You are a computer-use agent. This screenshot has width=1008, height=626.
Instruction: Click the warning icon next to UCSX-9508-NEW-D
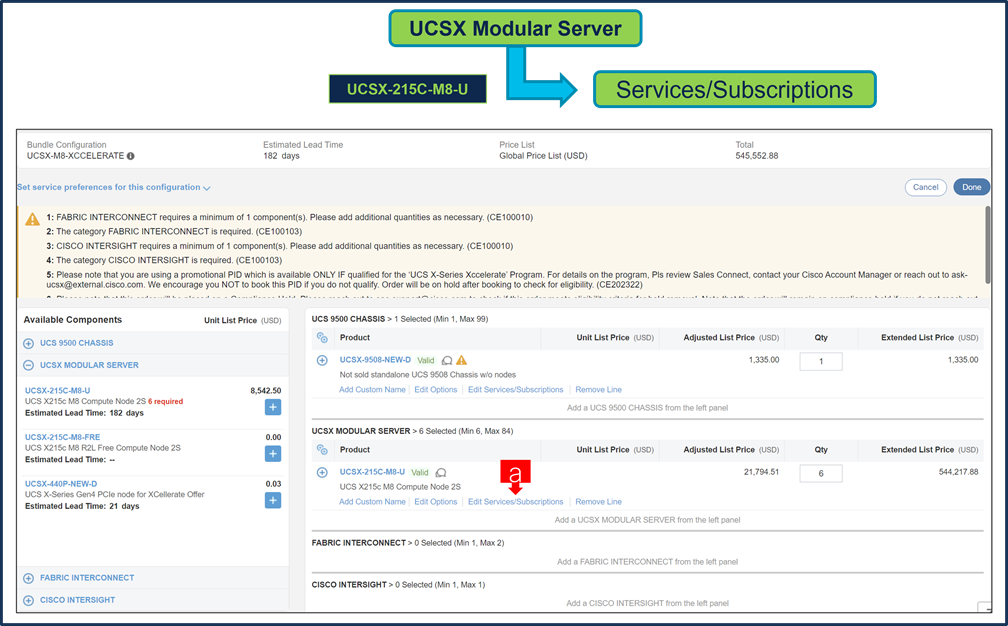461,360
